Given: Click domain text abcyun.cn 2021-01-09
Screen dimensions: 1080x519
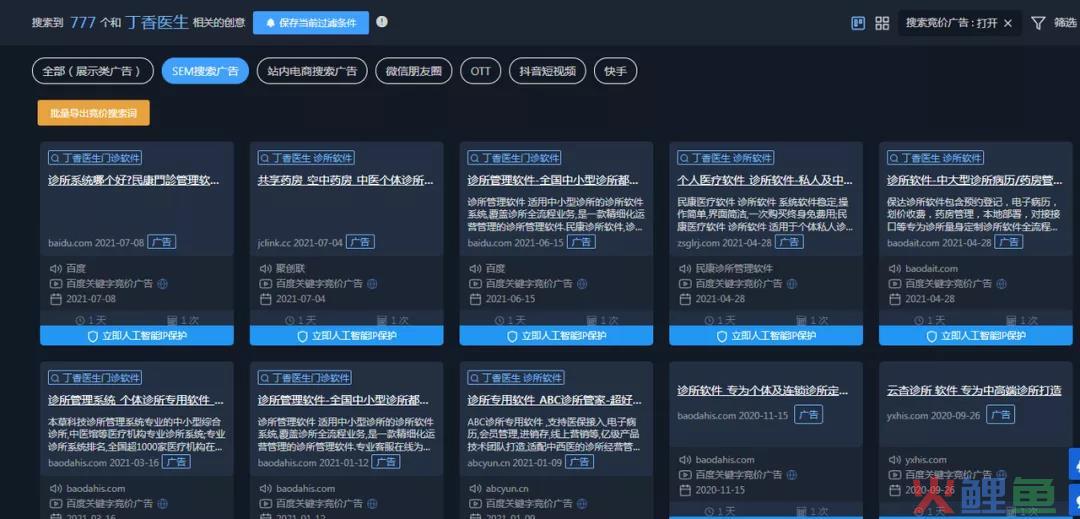Looking at the screenshot, I should (x=514, y=463).
